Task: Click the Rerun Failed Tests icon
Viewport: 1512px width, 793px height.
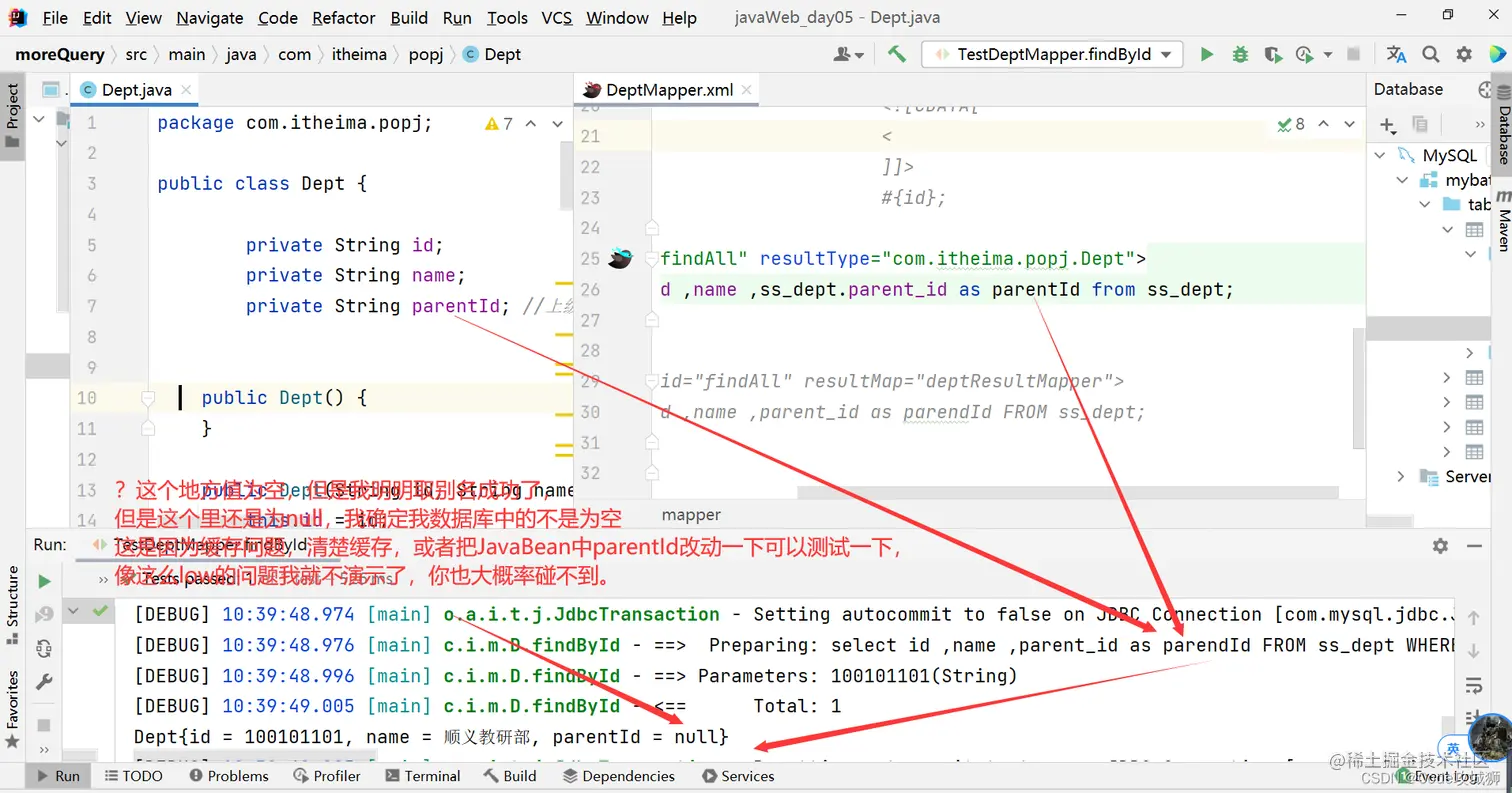Action: (x=44, y=614)
